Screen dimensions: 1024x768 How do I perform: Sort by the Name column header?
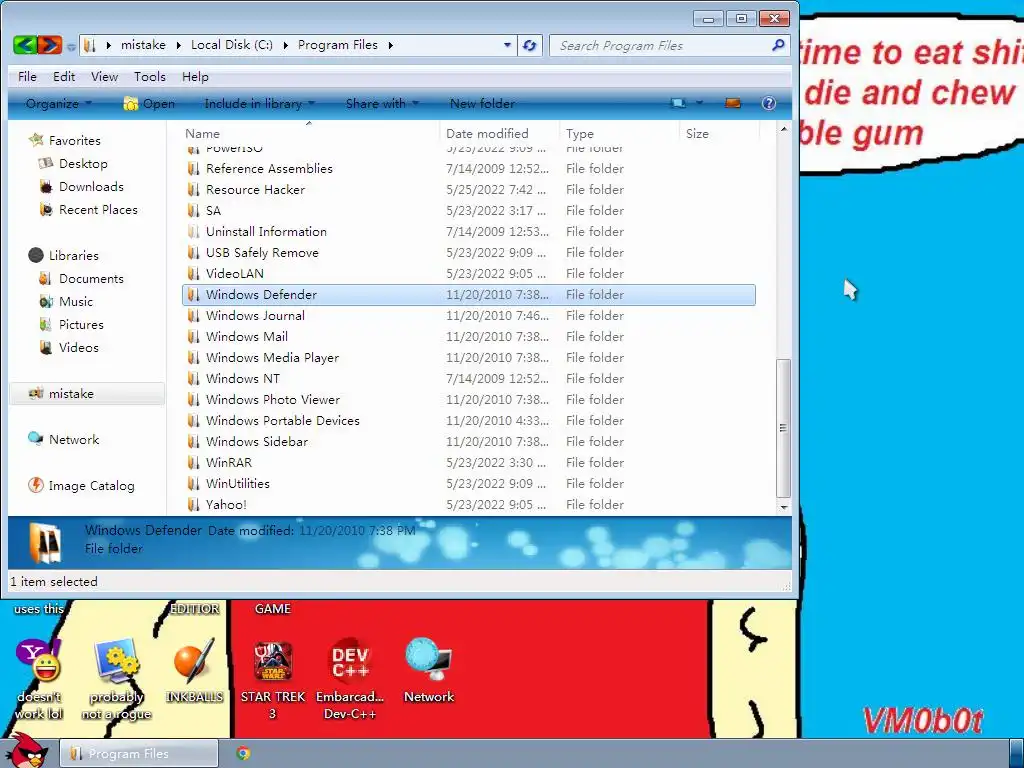click(309, 133)
